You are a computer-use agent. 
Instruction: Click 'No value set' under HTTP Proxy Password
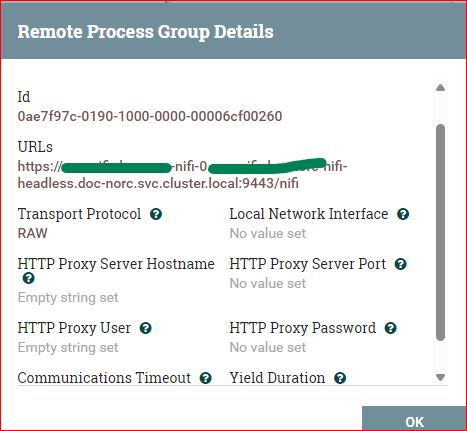click(x=268, y=347)
